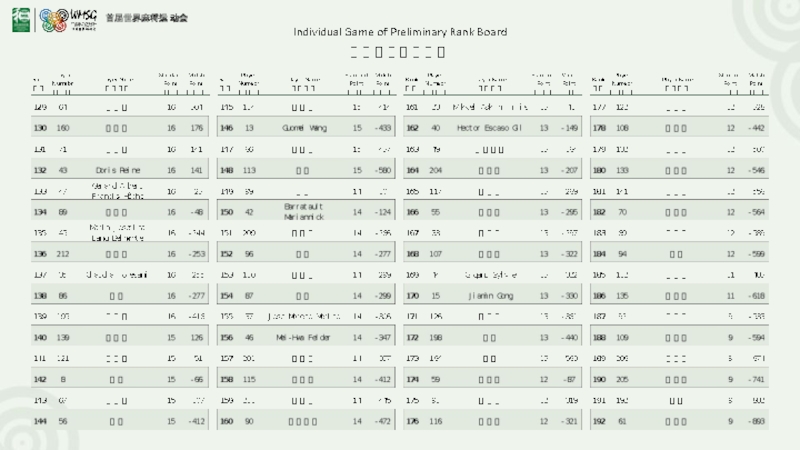Image resolution: width=800 pixels, height=450 pixels.
Task: Select the rank 130 cell
Action: point(41,128)
